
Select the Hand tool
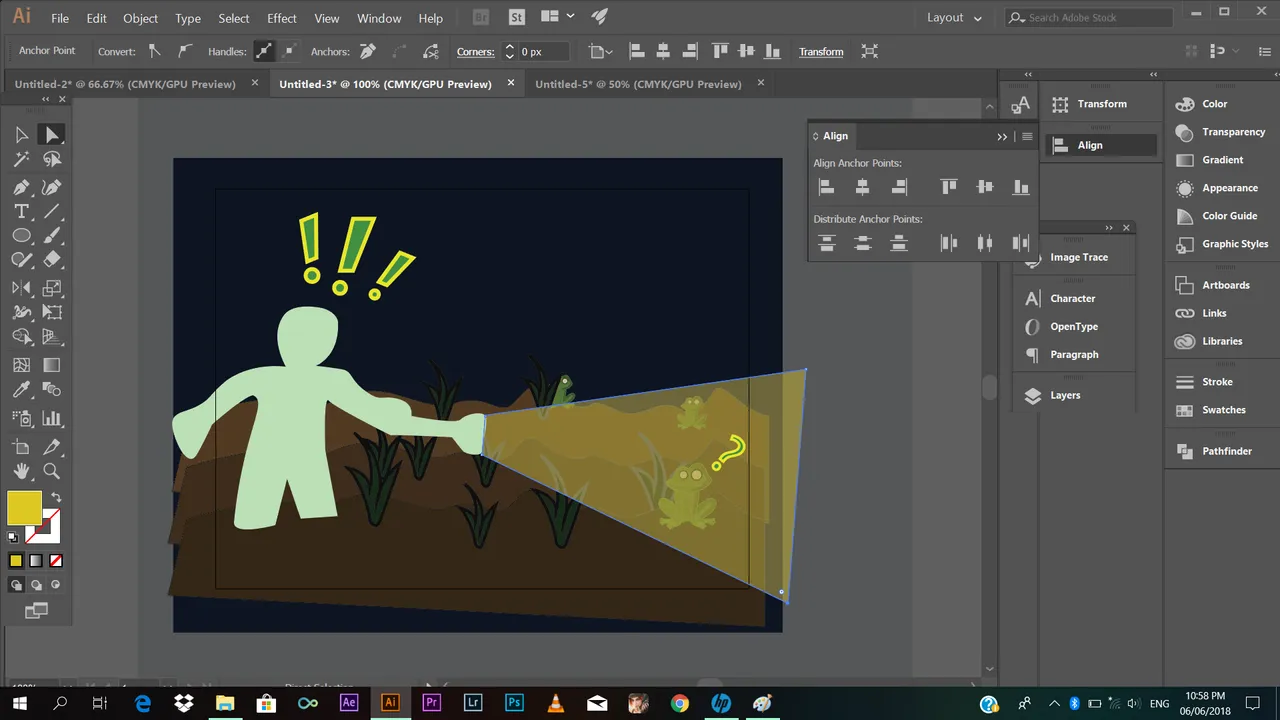click(x=21, y=471)
